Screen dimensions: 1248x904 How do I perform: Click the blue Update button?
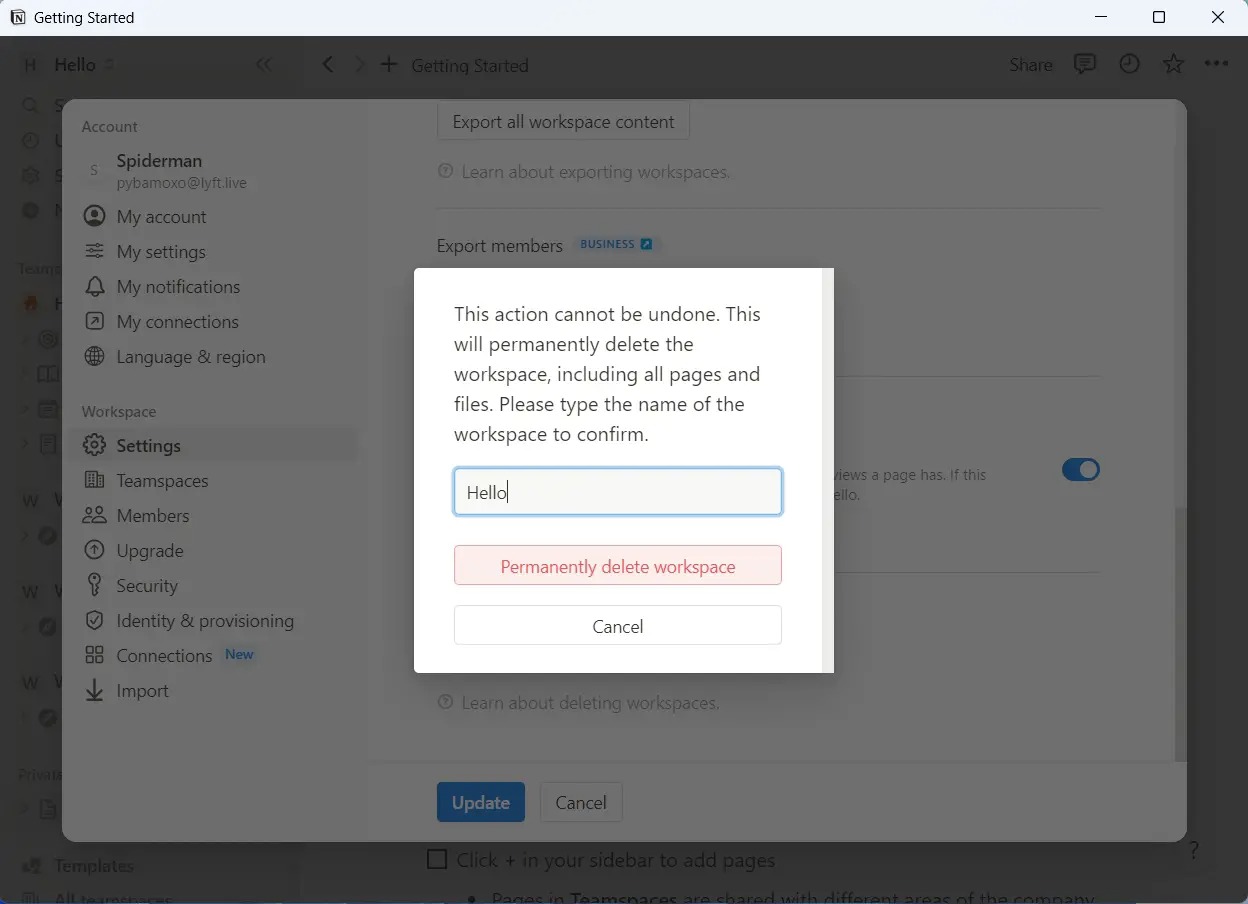480,802
